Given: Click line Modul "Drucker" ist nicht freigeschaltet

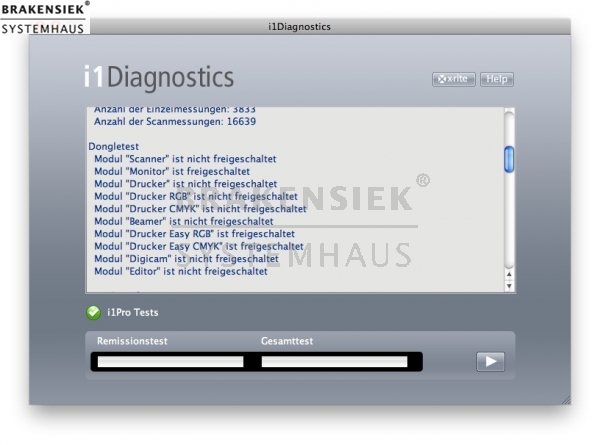Looking at the screenshot, I should (x=186, y=184).
